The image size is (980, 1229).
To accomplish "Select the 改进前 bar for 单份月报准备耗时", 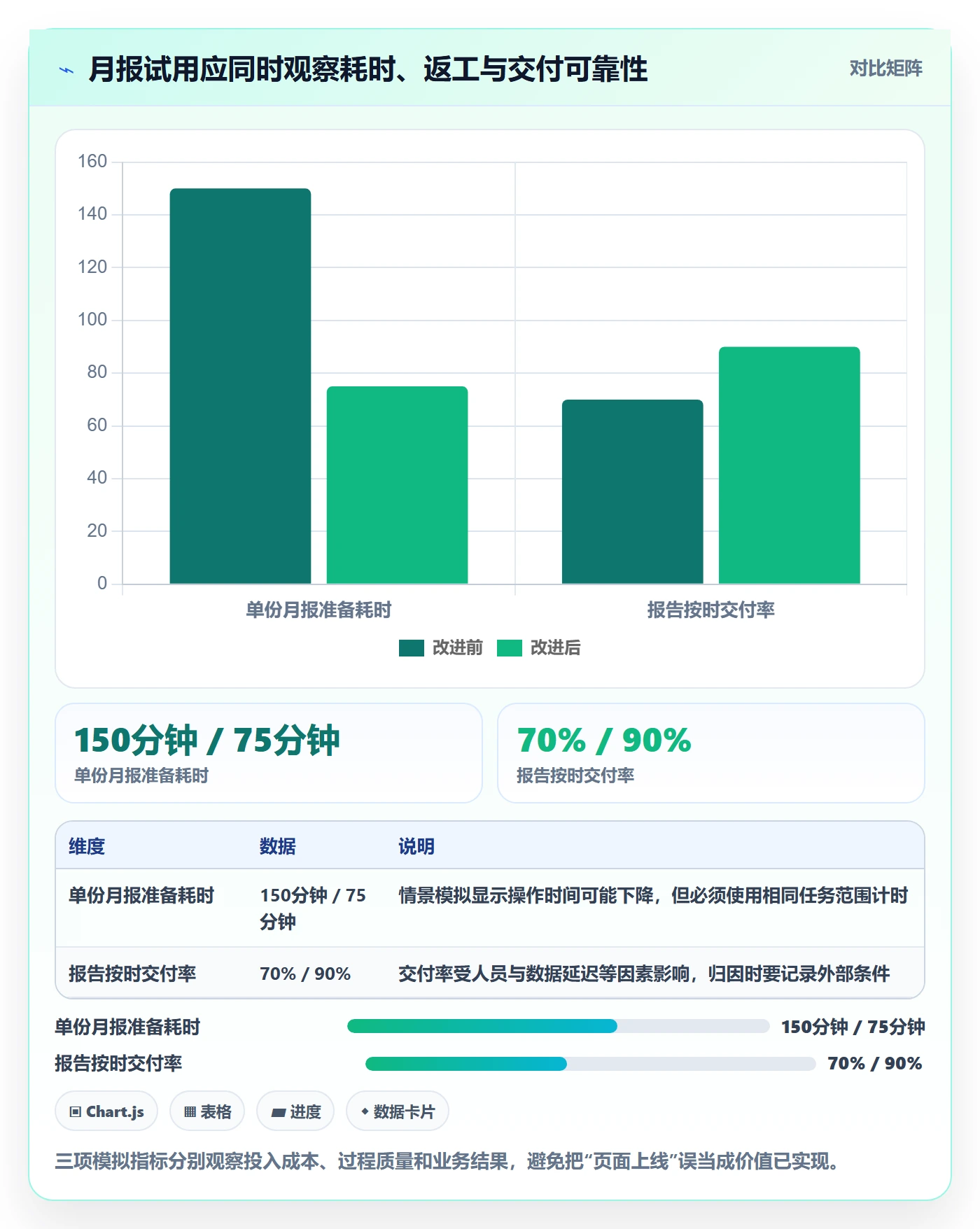I will point(240,386).
